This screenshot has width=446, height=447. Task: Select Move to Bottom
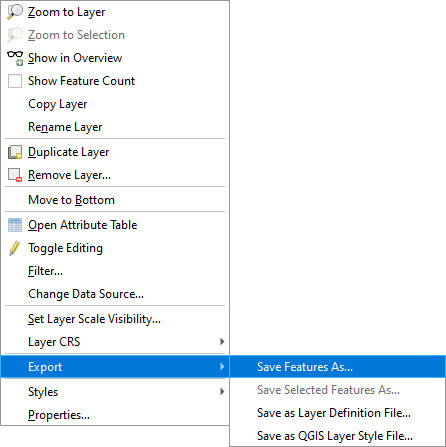tap(115, 200)
